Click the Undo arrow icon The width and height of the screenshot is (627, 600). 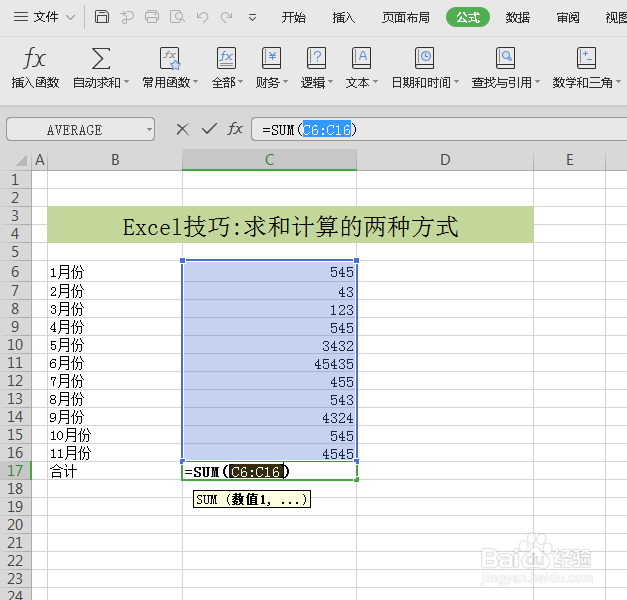(x=202, y=17)
